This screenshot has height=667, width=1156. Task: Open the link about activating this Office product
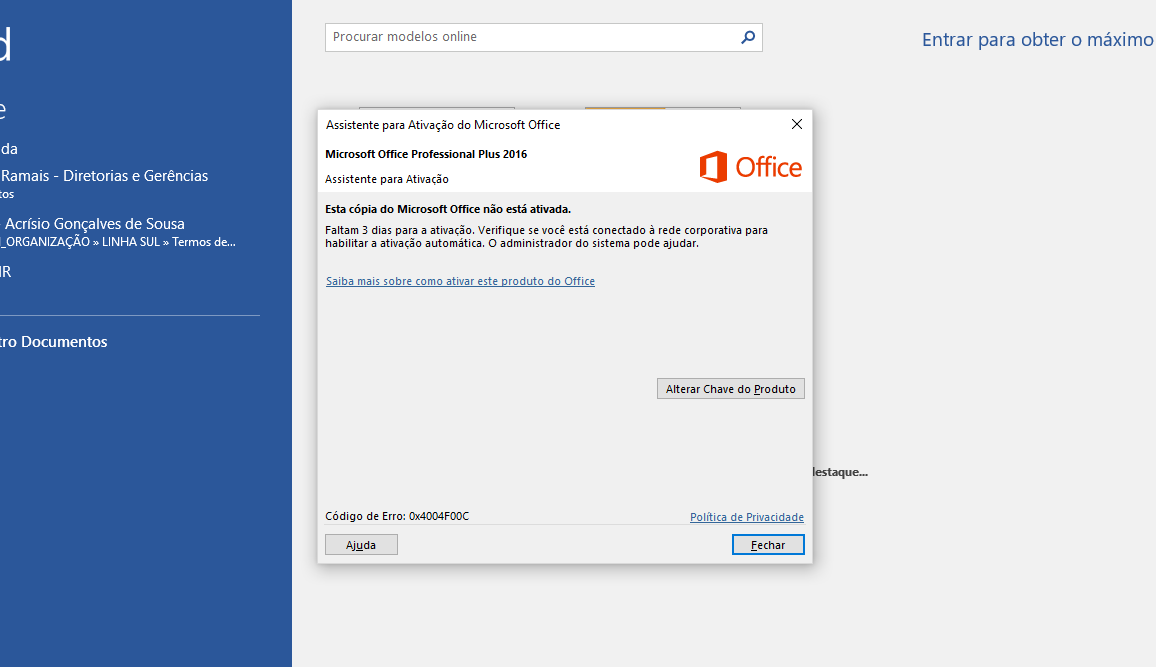(x=460, y=281)
